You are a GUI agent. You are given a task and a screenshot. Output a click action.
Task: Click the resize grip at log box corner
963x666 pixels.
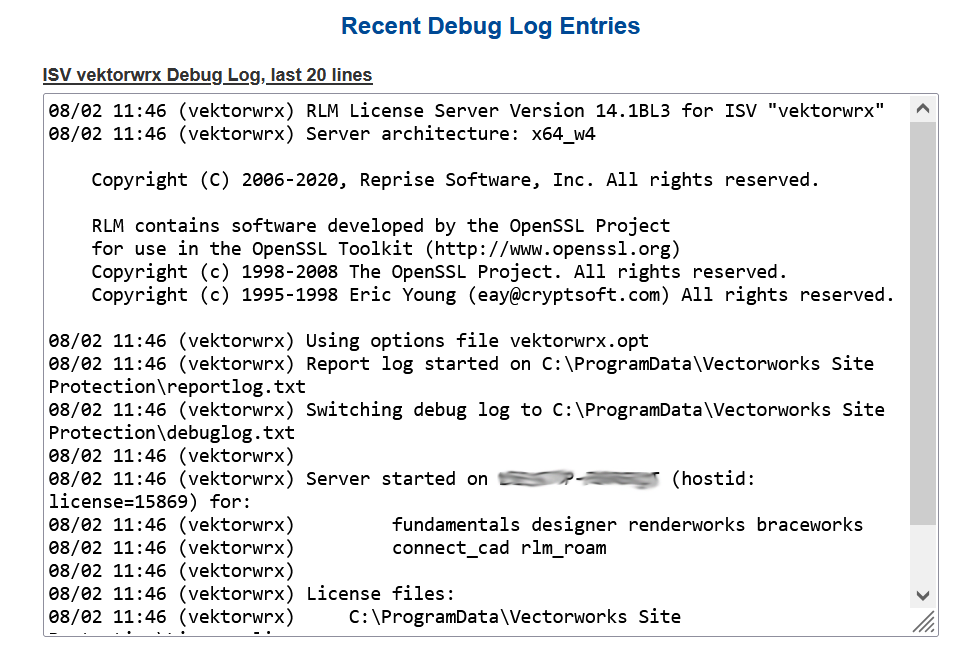(x=924, y=622)
